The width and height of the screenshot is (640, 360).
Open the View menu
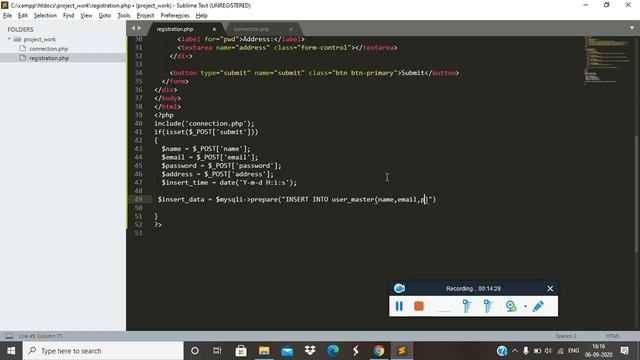pos(86,16)
